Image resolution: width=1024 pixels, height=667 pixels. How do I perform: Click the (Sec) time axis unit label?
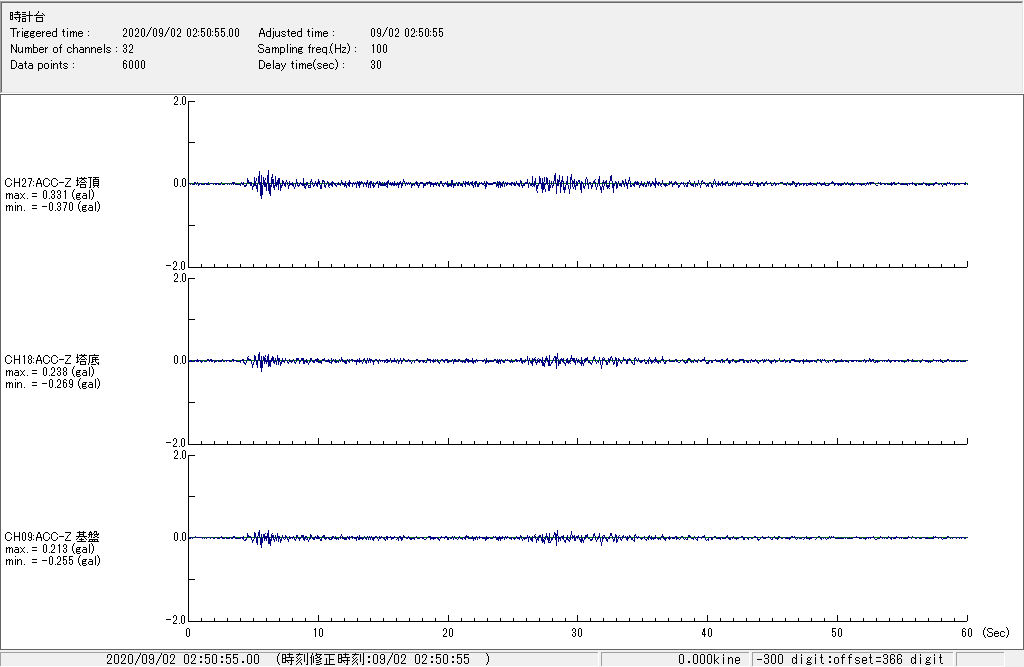tap(995, 633)
